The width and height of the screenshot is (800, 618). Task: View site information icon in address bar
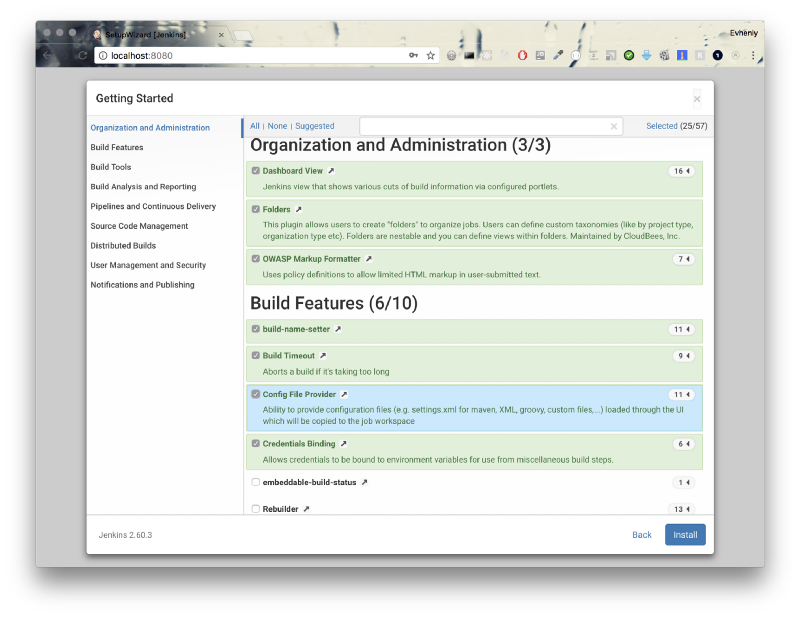tap(103, 55)
